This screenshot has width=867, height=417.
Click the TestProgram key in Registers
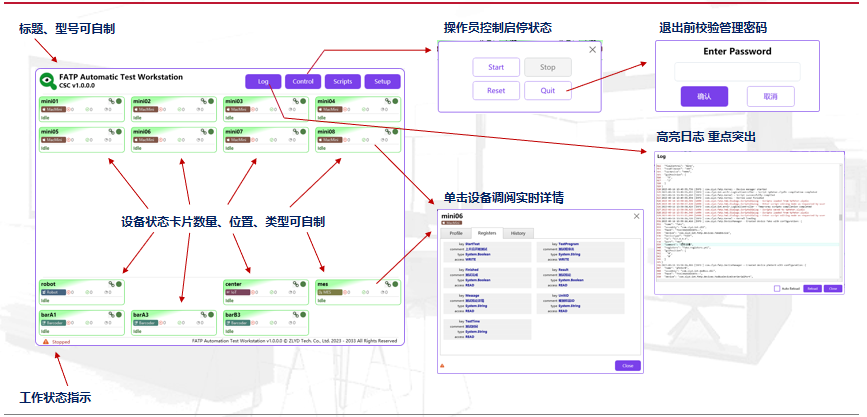[x=567, y=244]
